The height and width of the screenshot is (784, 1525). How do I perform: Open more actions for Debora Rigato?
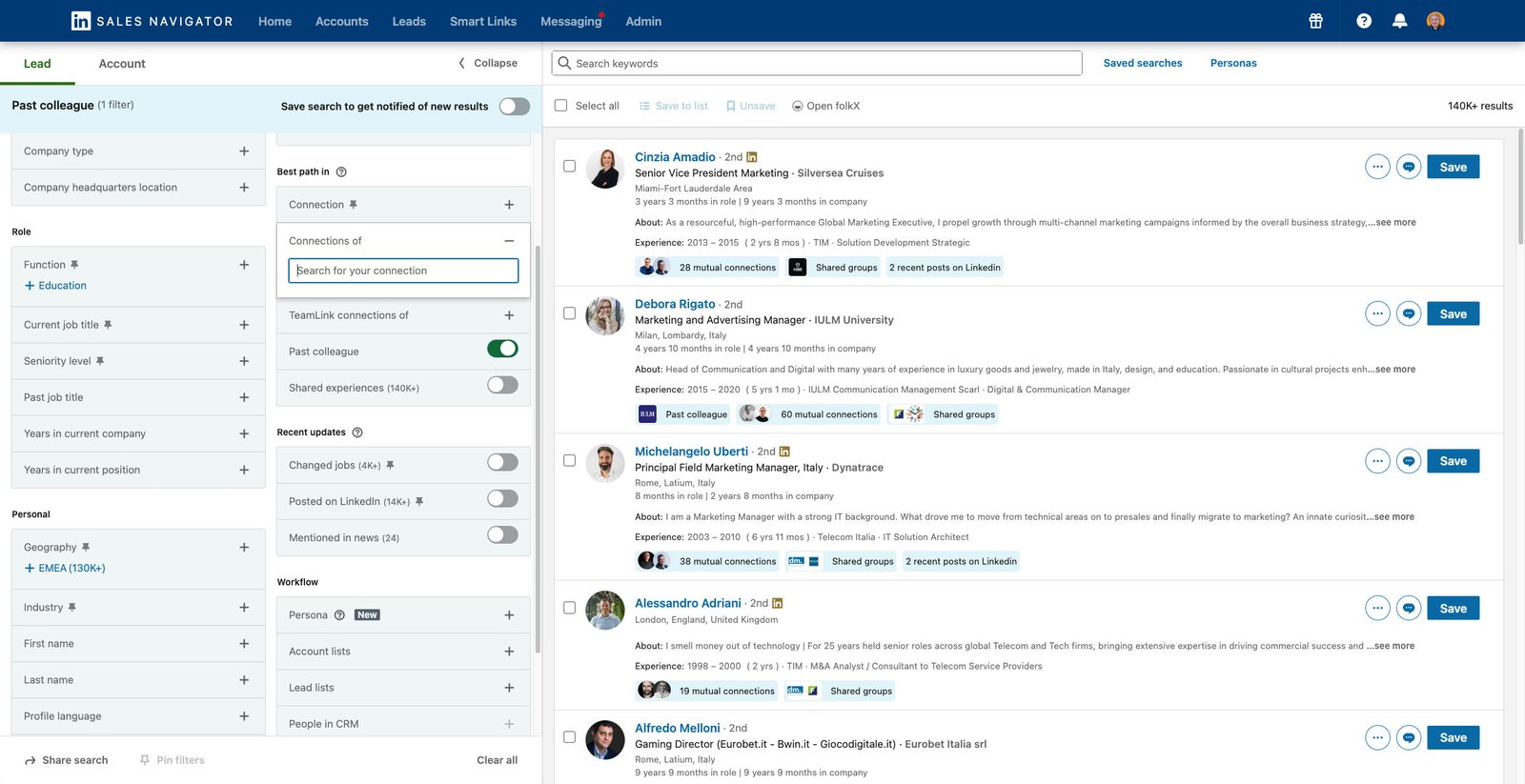pos(1377,313)
